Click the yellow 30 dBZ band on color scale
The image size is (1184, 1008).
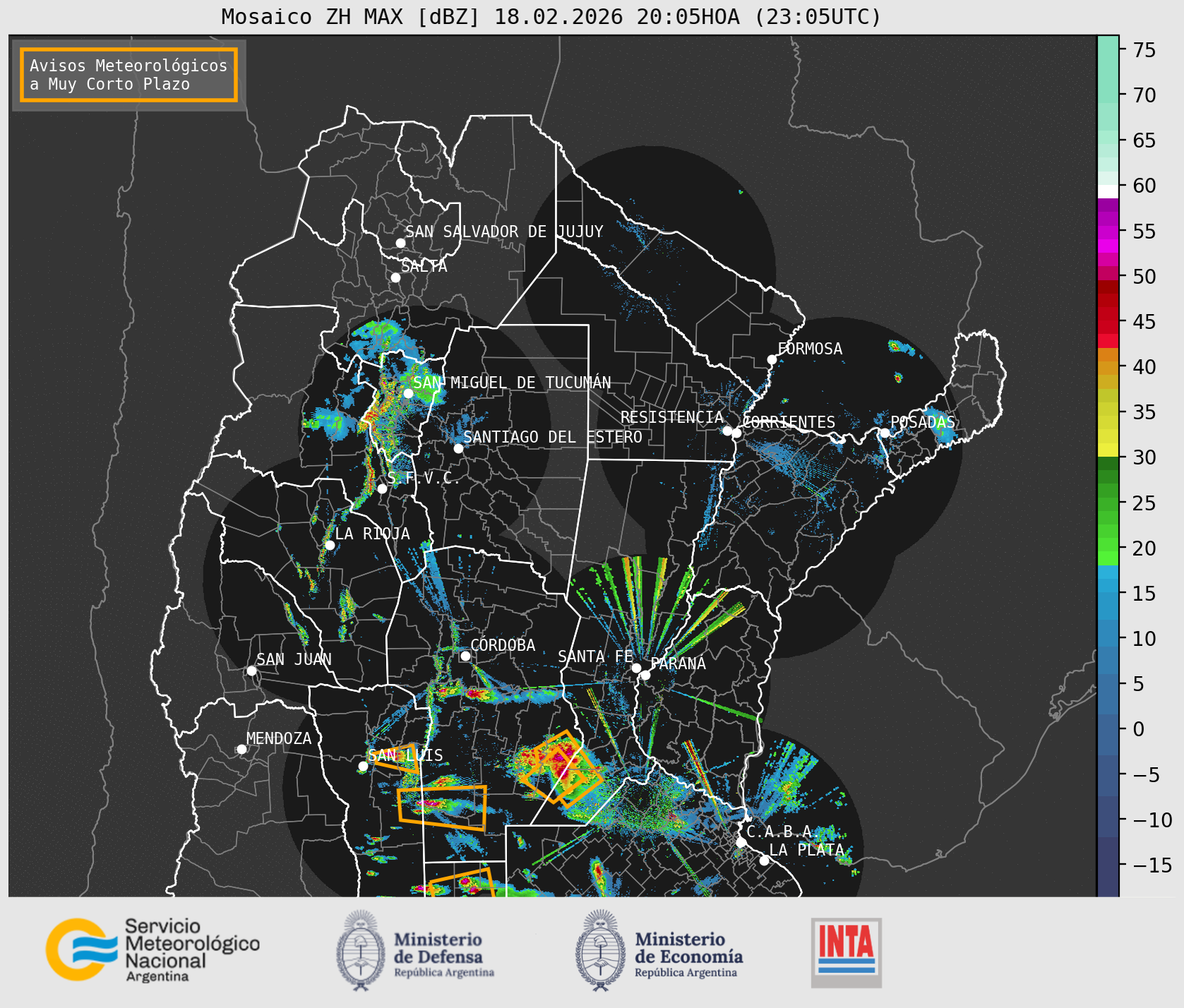click(x=1108, y=450)
